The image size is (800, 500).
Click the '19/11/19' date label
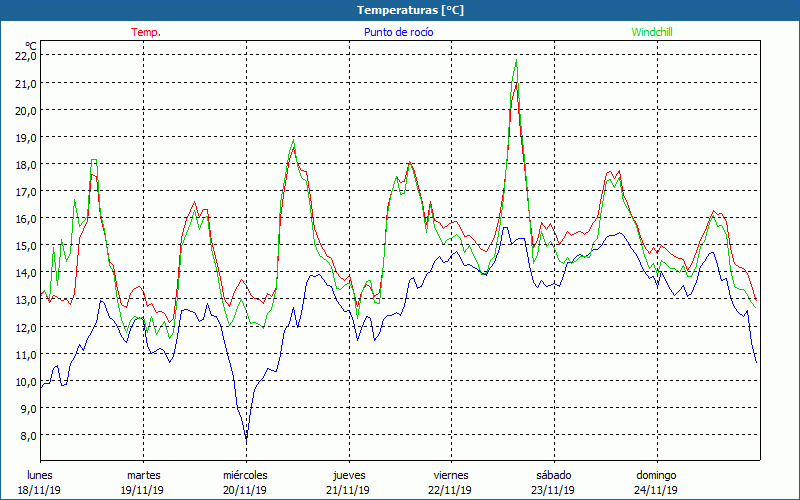point(142,490)
